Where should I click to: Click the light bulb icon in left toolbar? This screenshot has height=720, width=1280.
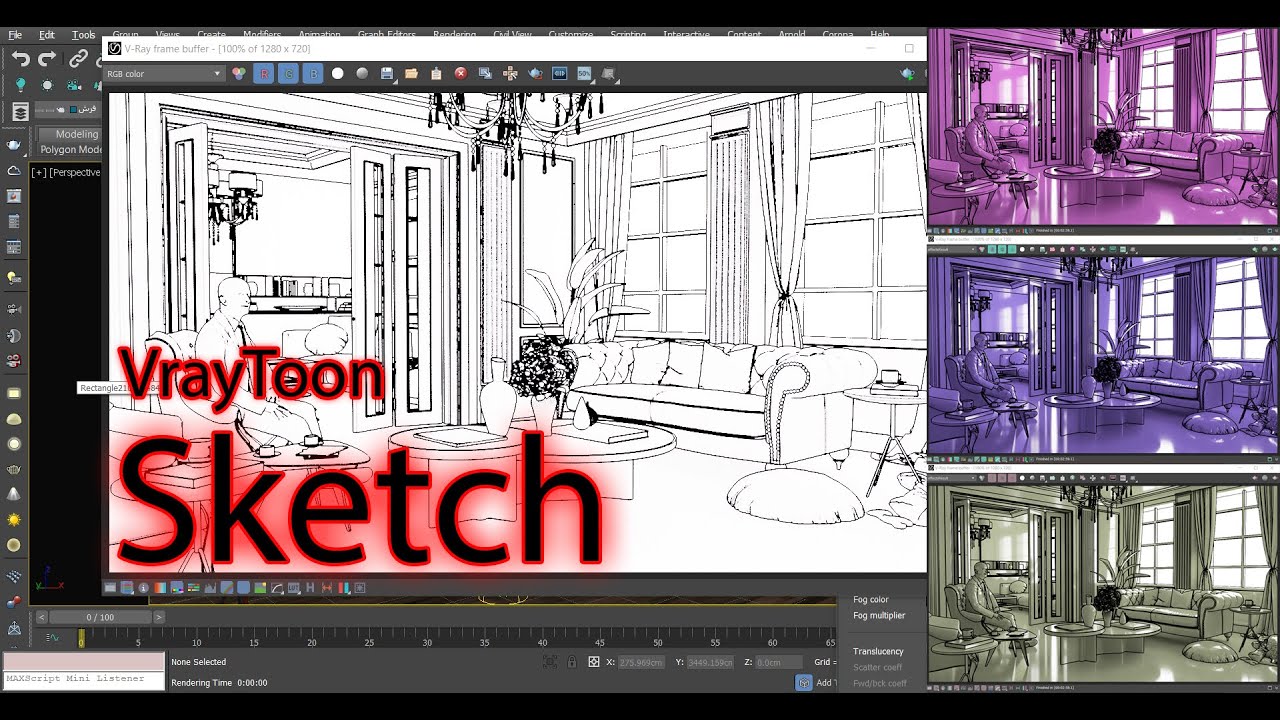tap(20, 86)
